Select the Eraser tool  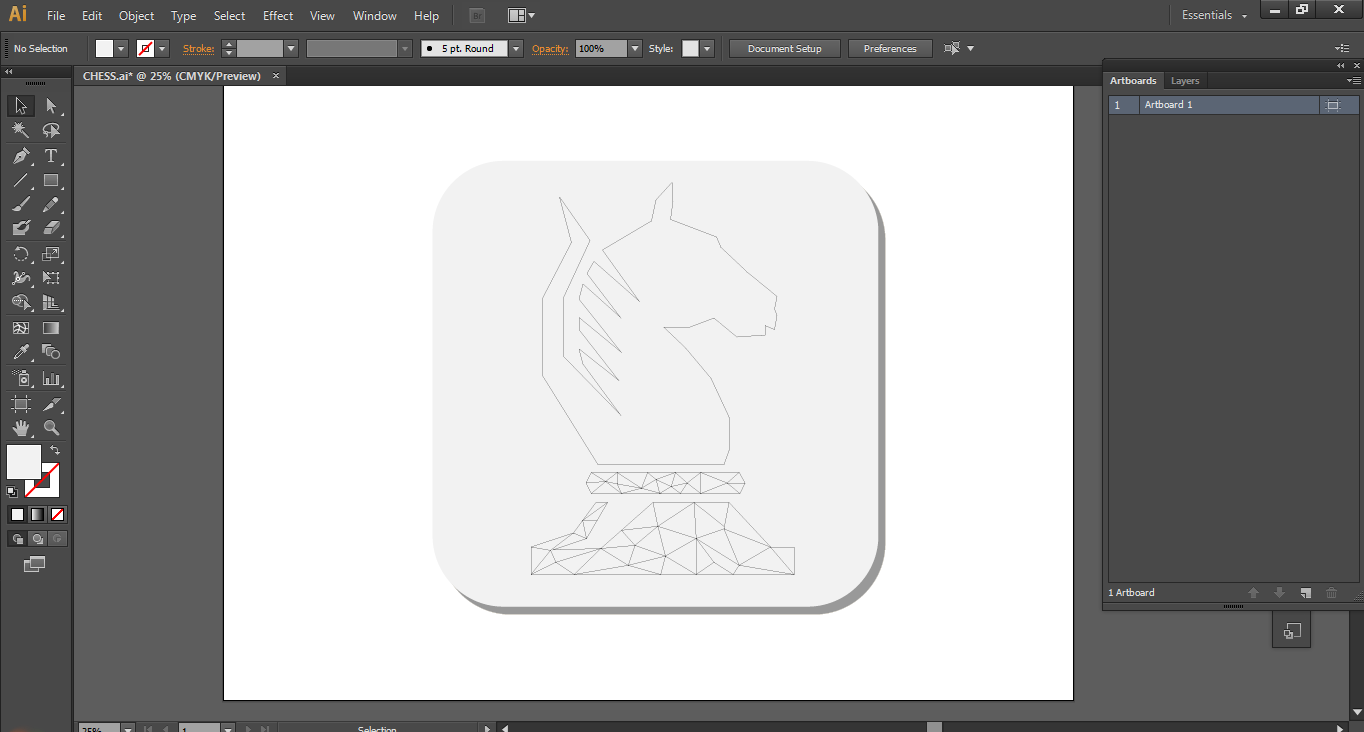[x=51, y=229]
